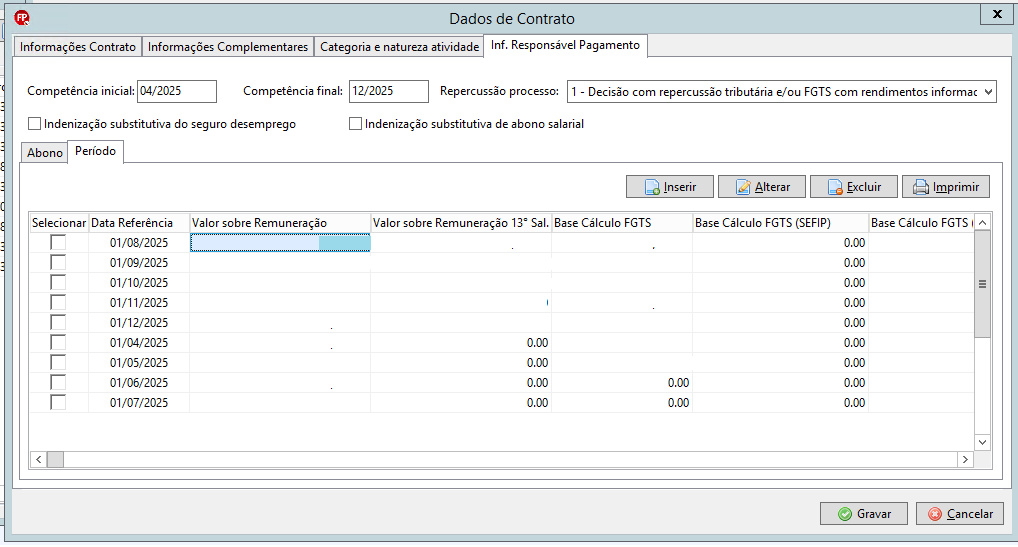Check the Selecionar box for 01/09/2025
1018x547 pixels.
pyautogui.click(x=58, y=263)
